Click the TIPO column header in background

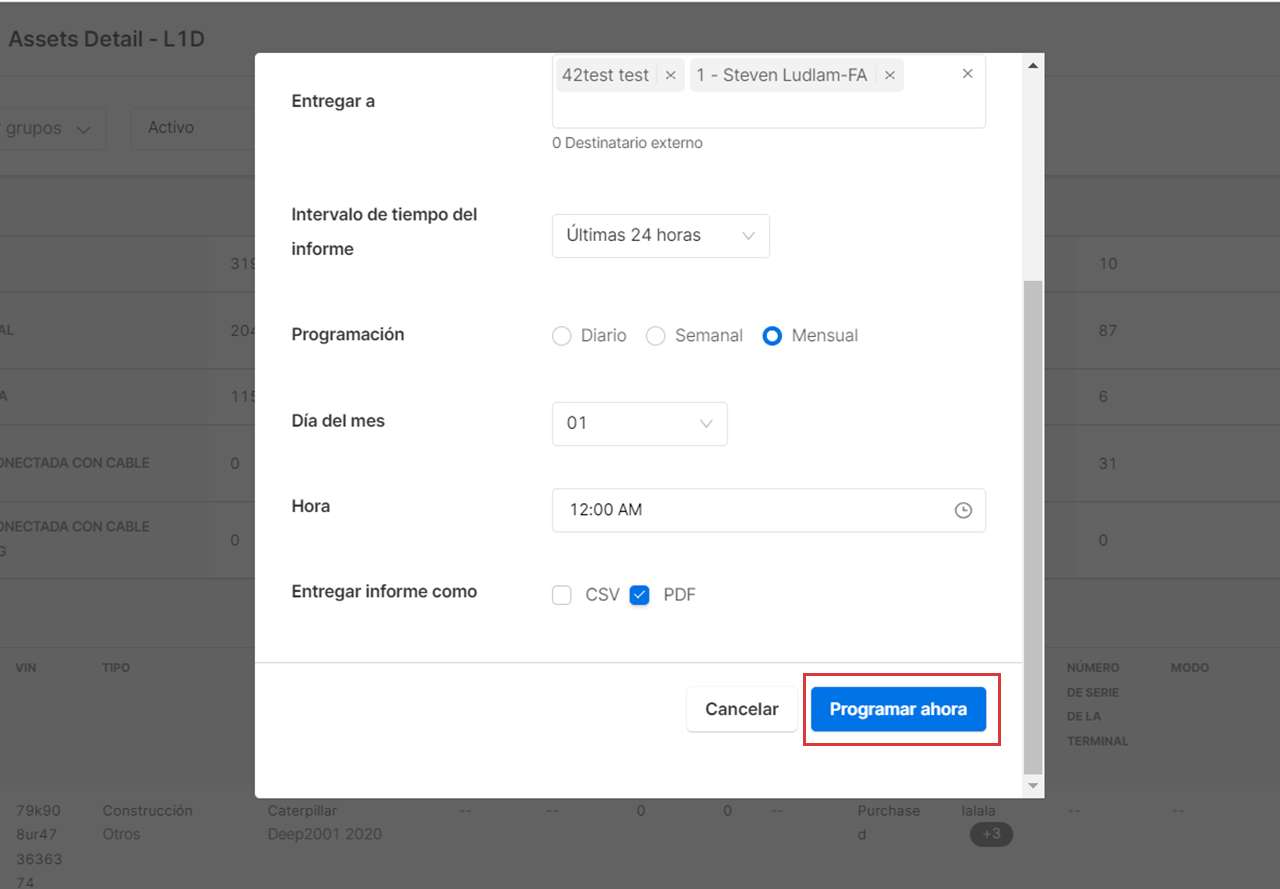tap(116, 668)
